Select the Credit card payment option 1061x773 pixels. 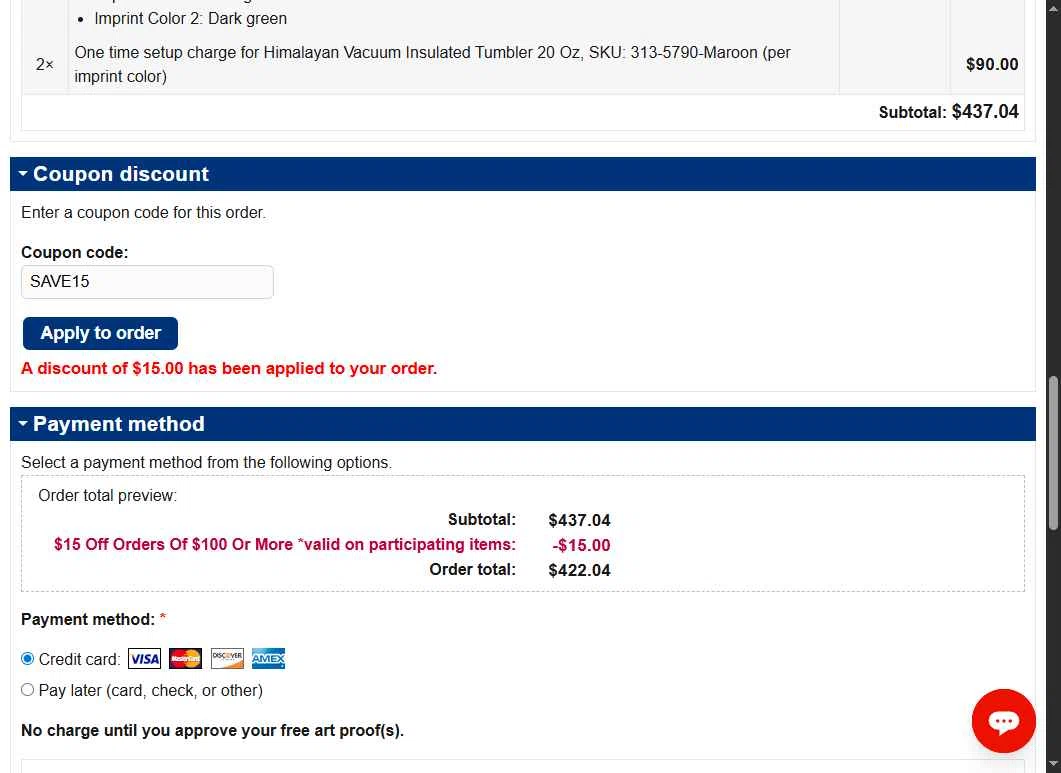[x=28, y=659]
